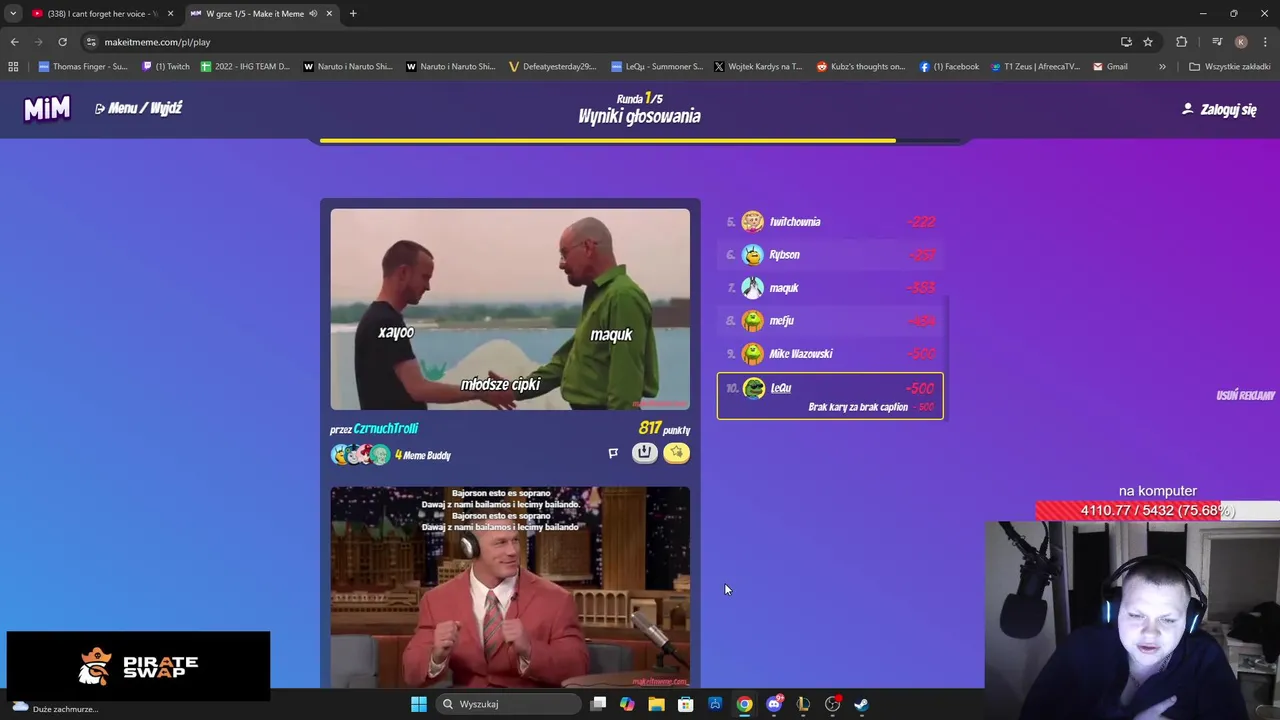This screenshot has width=1280, height=720.
Task: Open Microsoft Store from taskbar
Action: pyautogui.click(x=685, y=704)
